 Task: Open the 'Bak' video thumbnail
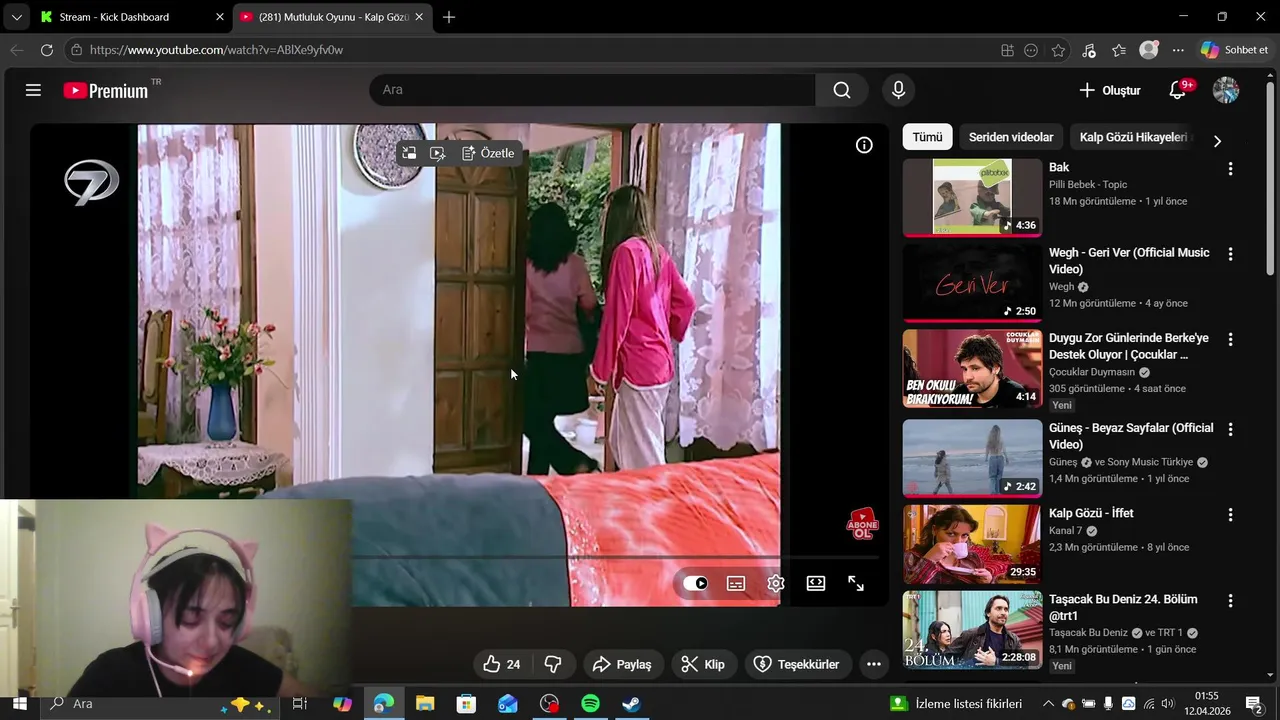(972, 197)
